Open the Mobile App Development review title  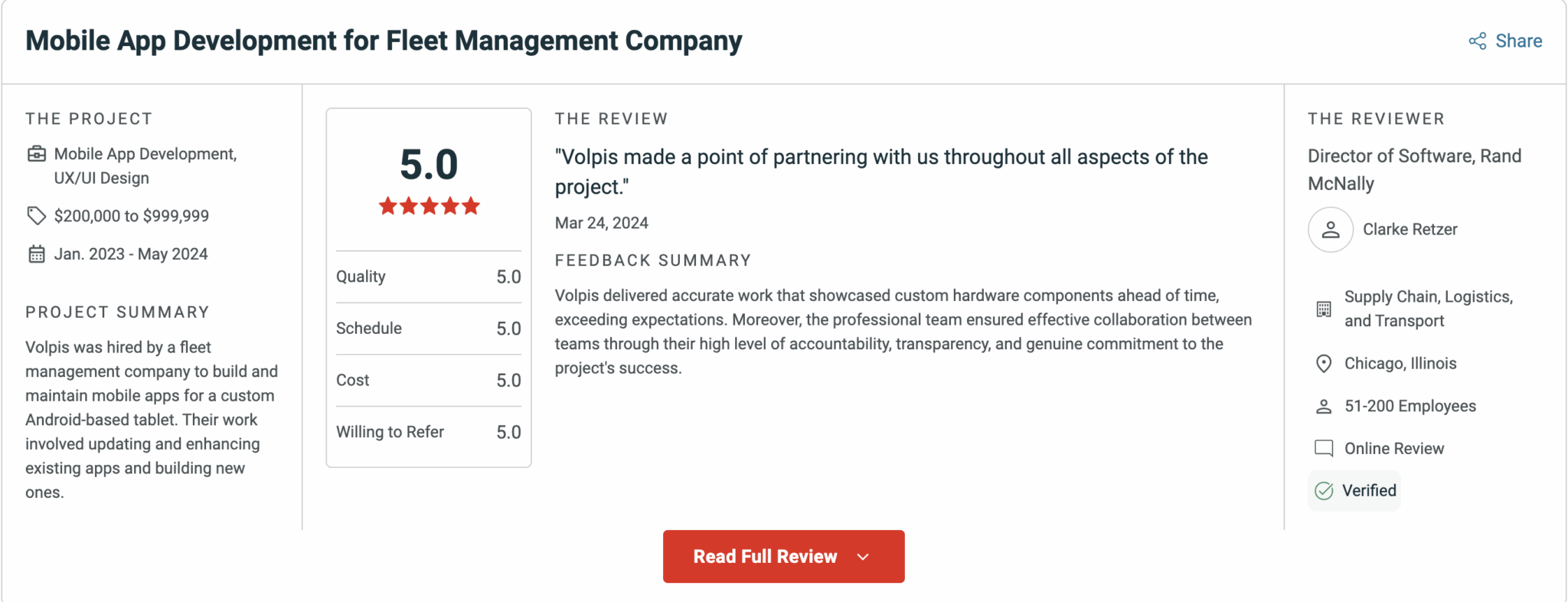(384, 41)
